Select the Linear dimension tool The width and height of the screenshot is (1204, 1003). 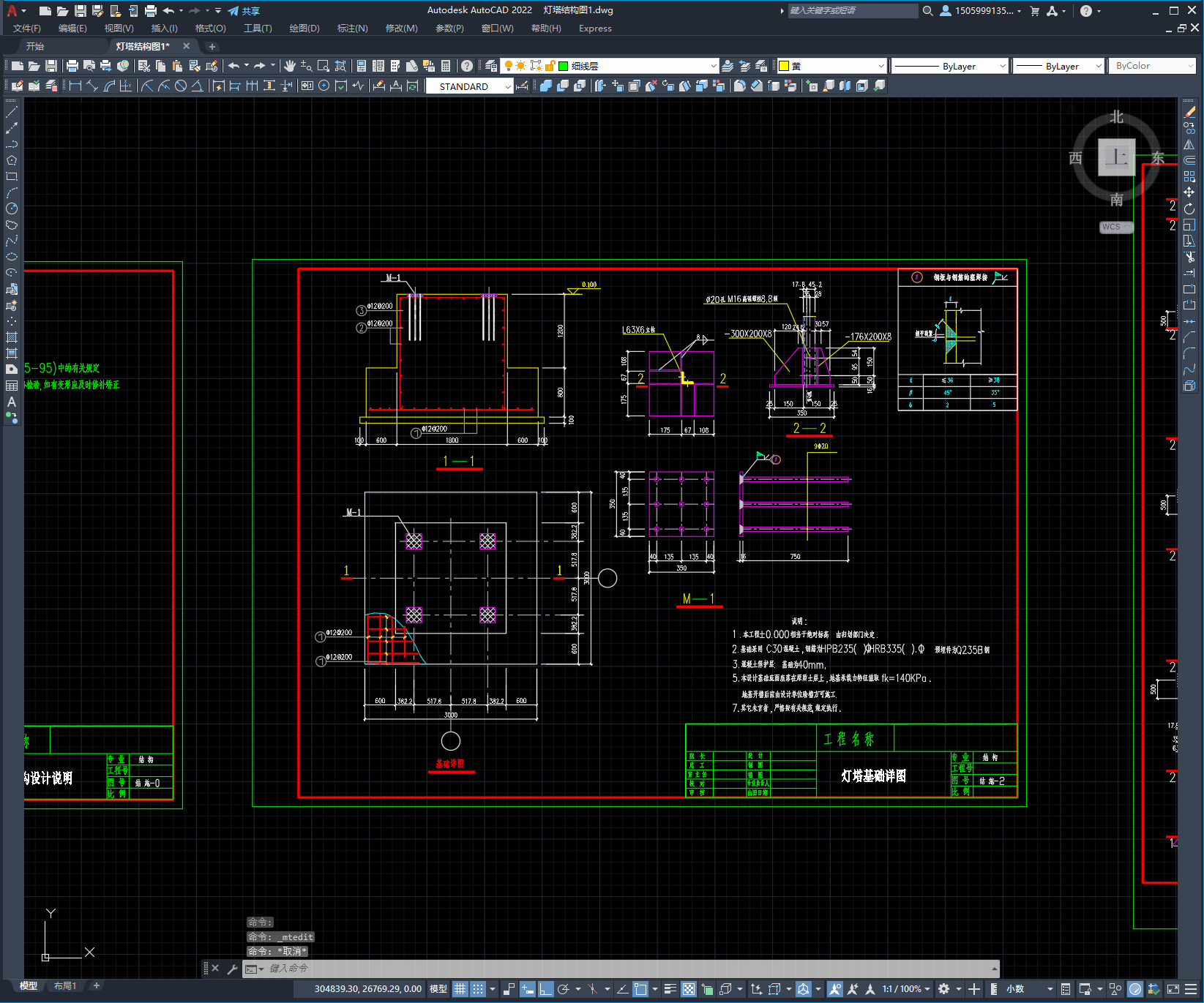tap(75, 86)
